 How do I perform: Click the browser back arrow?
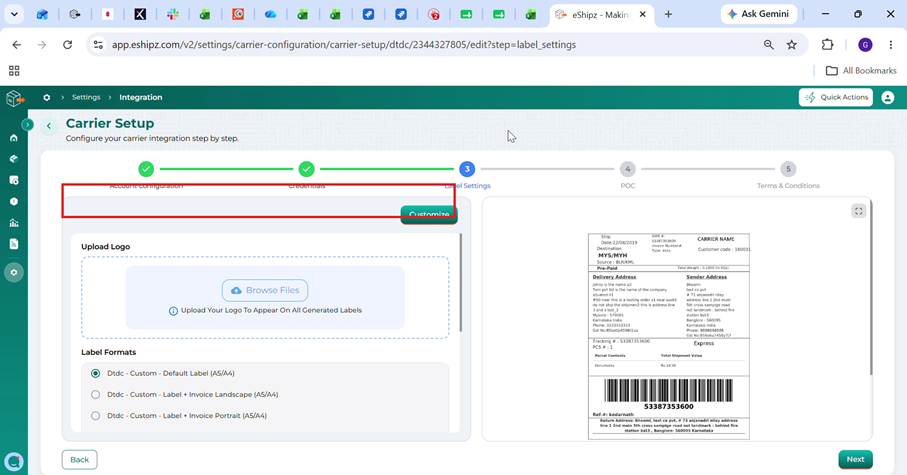click(x=17, y=45)
